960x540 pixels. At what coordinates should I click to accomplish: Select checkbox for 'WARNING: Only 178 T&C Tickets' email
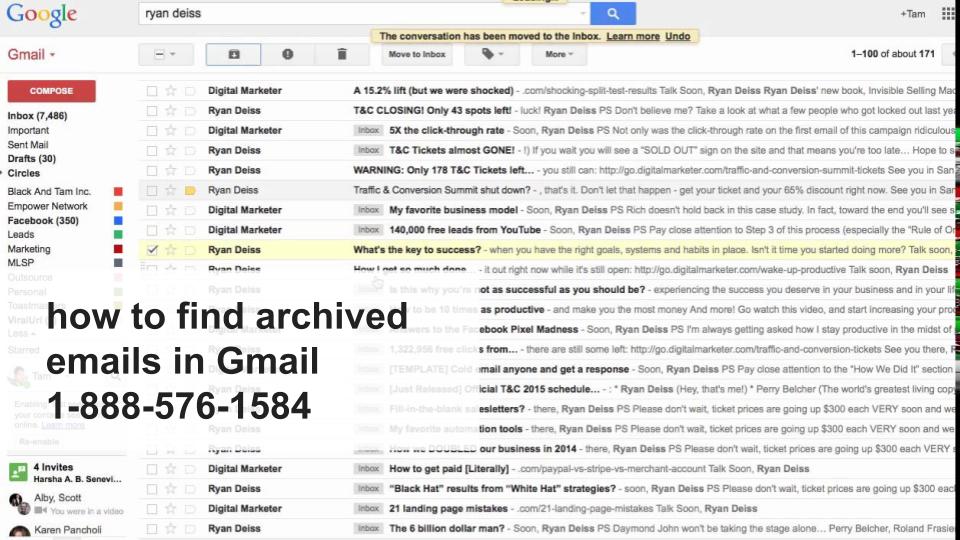coord(152,170)
